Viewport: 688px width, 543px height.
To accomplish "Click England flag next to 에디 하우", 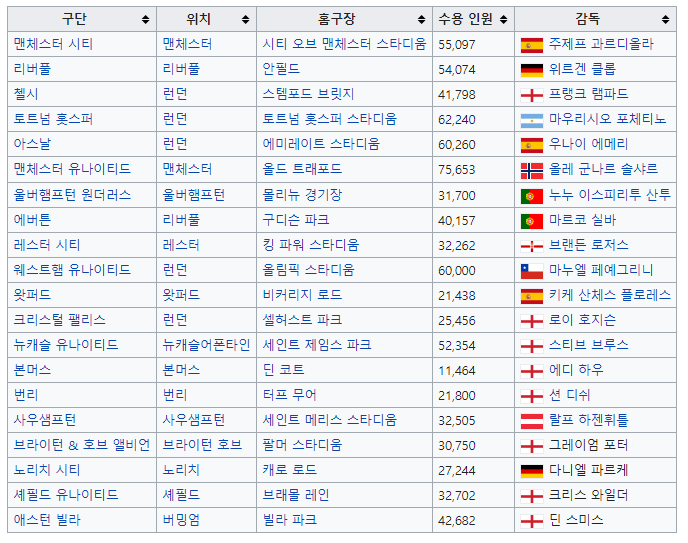I will [x=532, y=372].
